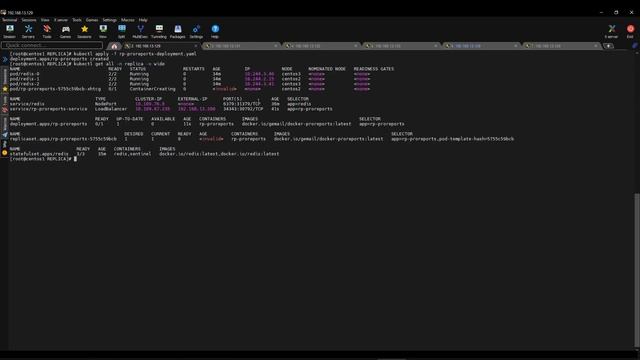Click the paperclip icon beside tabs
Screen dimensions: 640x360
(x=635, y=46)
